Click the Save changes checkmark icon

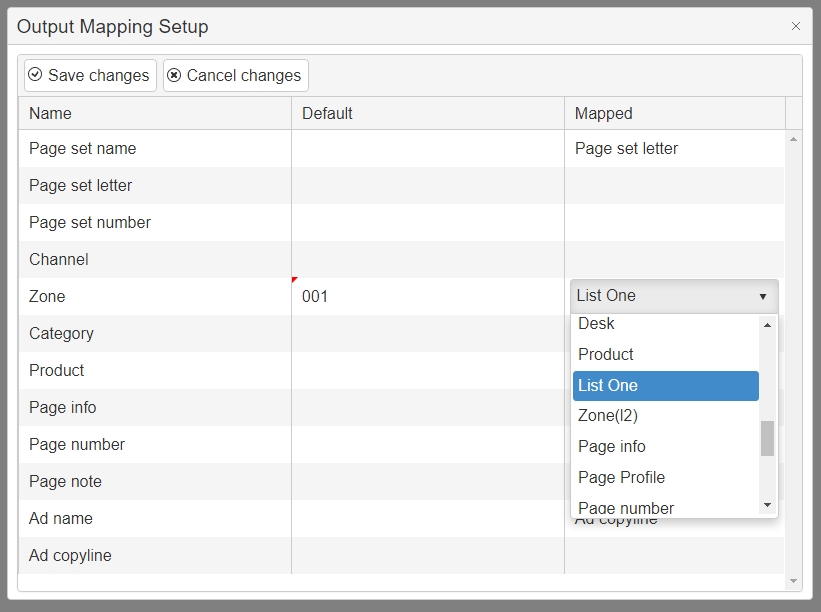[x=35, y=75]
